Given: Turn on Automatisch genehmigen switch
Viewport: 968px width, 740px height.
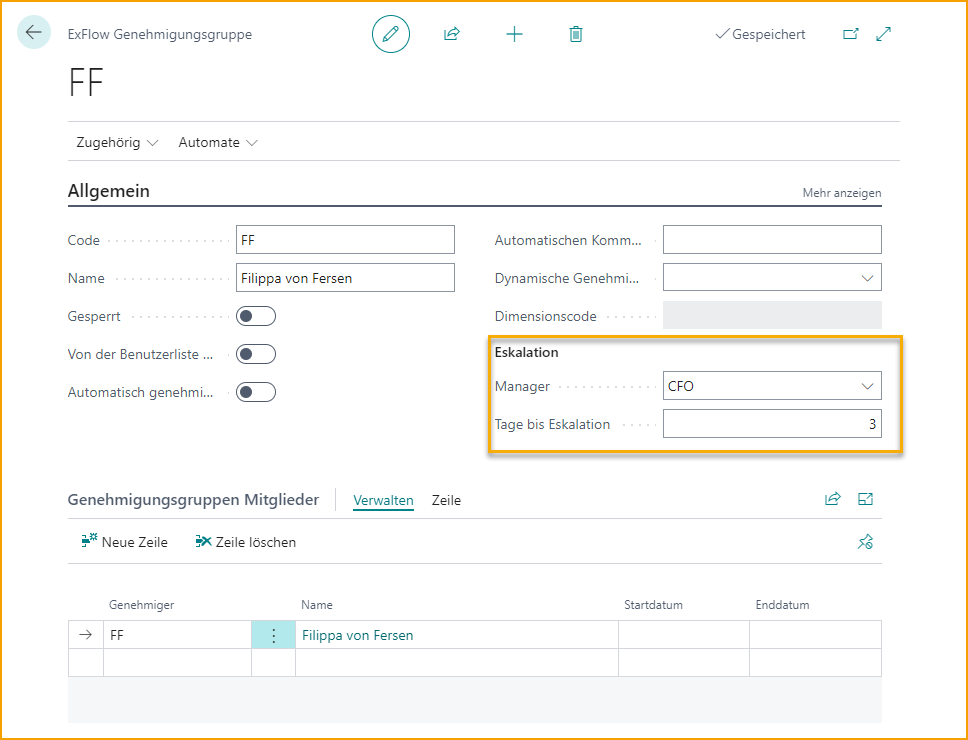Looking at the screenshot, I should coord(255,392).
